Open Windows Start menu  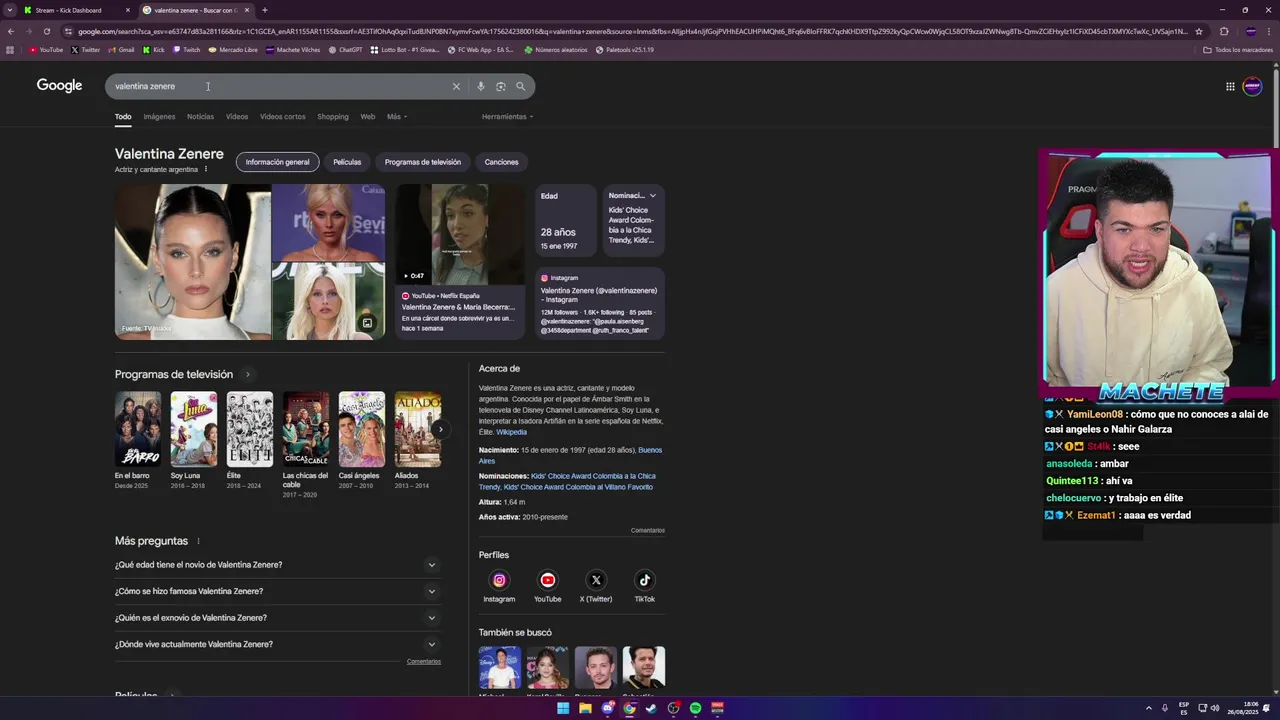[x=563, y=708]
